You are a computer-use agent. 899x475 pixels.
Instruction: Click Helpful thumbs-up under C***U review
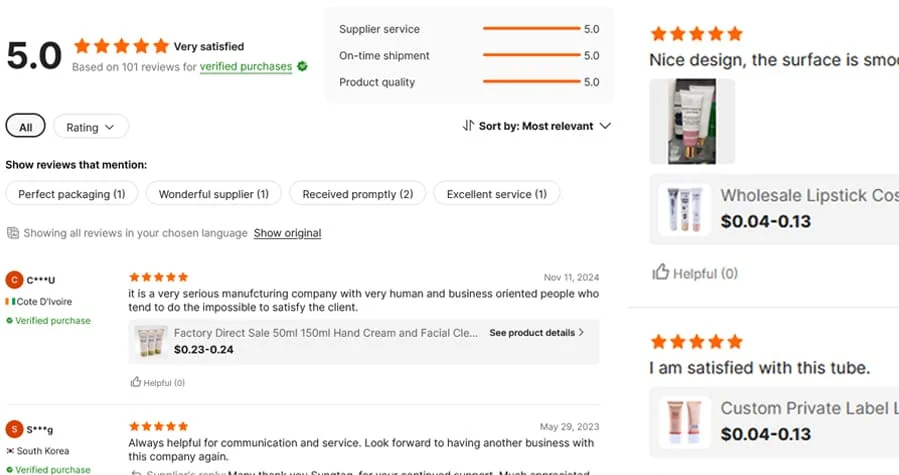click(136, 382)
